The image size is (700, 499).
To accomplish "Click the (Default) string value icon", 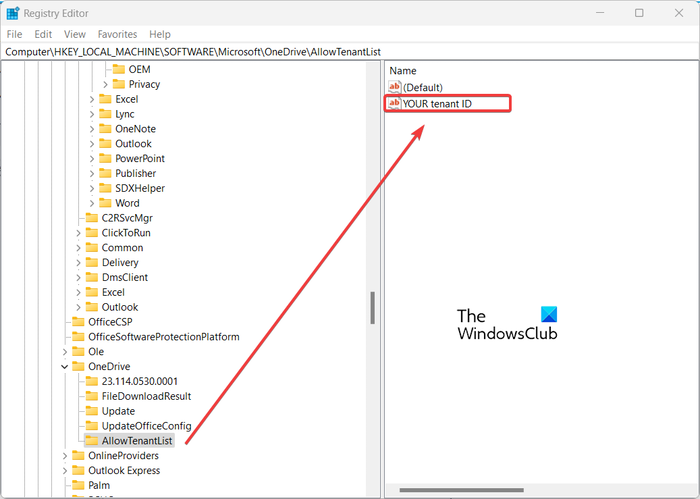I will click(395, 87).
